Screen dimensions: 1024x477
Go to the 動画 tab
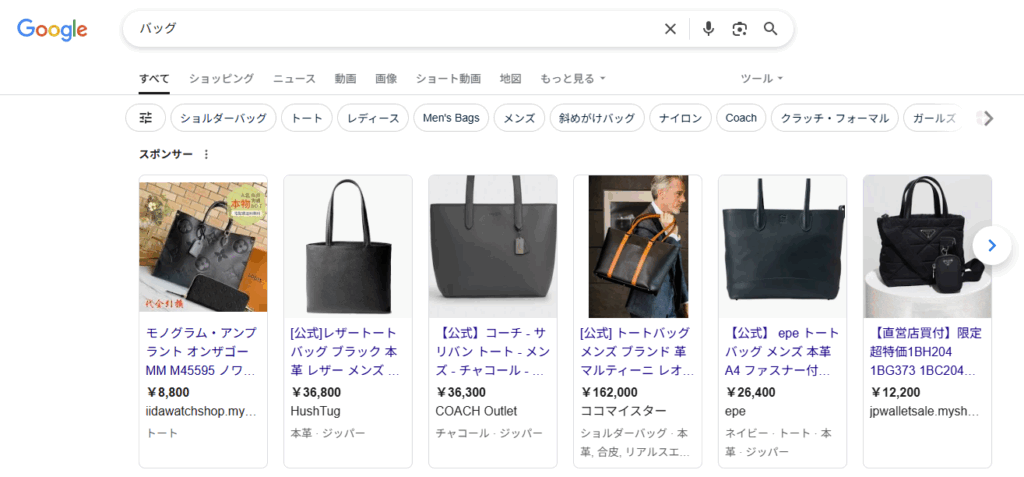click(345, 78)
